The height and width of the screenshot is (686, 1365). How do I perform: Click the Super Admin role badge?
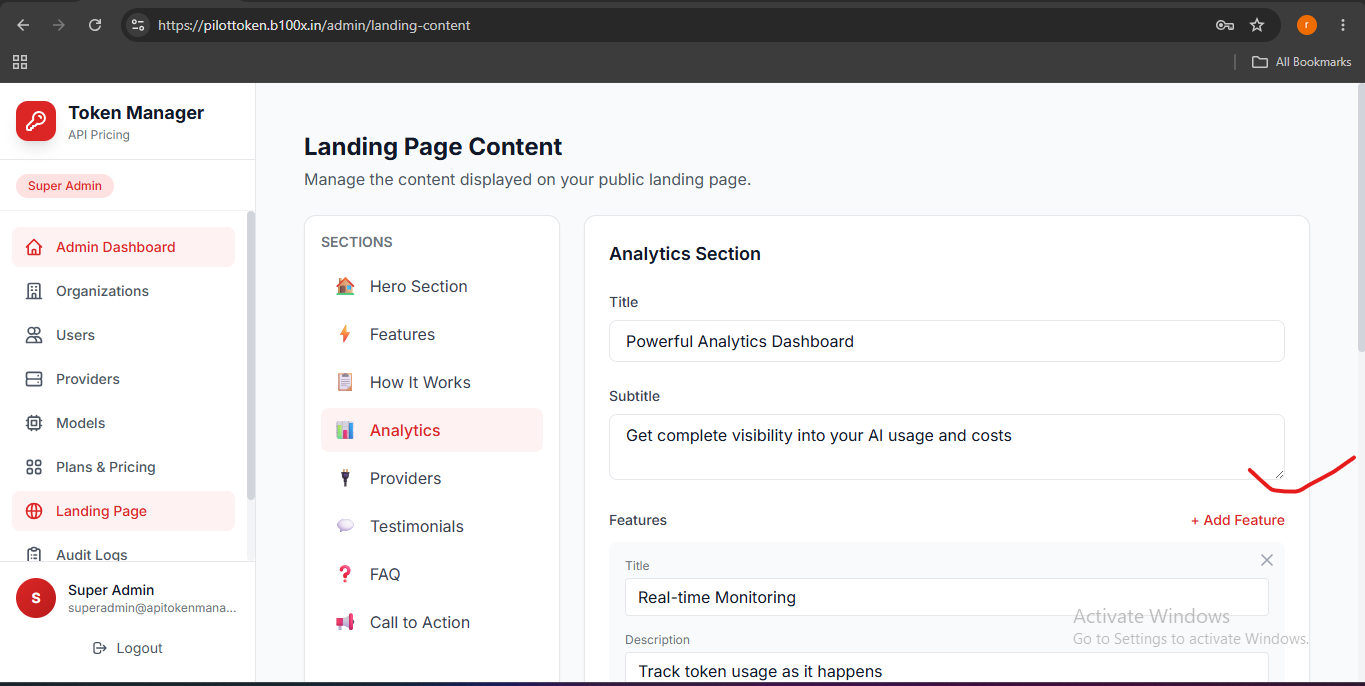click(65, 186)
